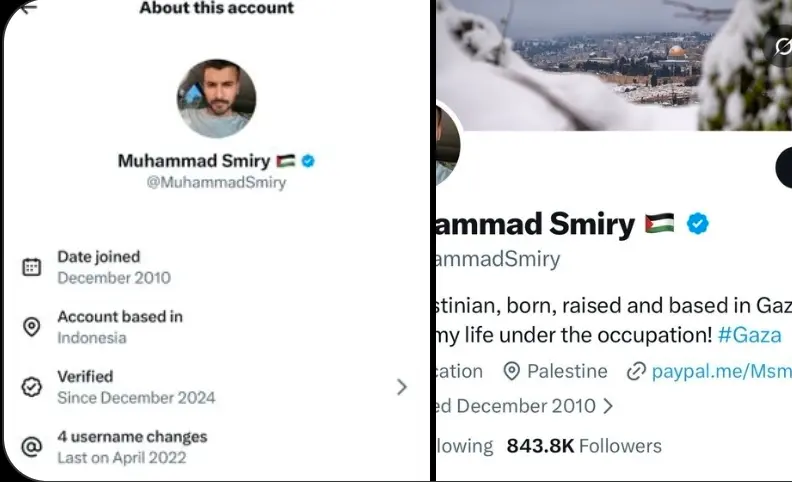Click the calendar icon beside Date joined

[x=32, y=267]
